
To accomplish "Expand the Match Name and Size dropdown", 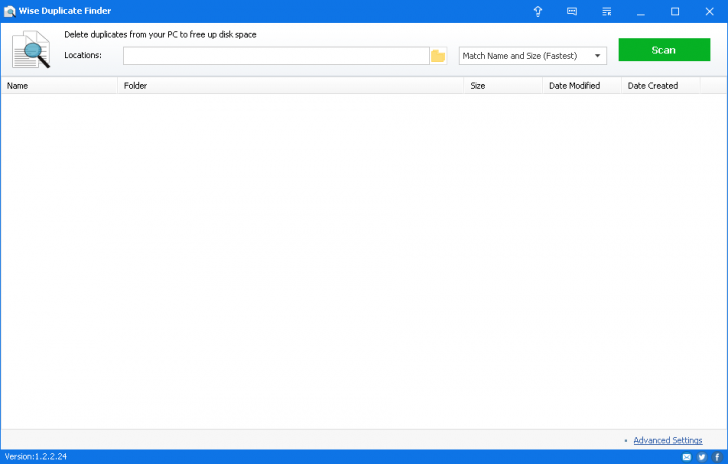I will pyautogui.click(x=533, y=56).
